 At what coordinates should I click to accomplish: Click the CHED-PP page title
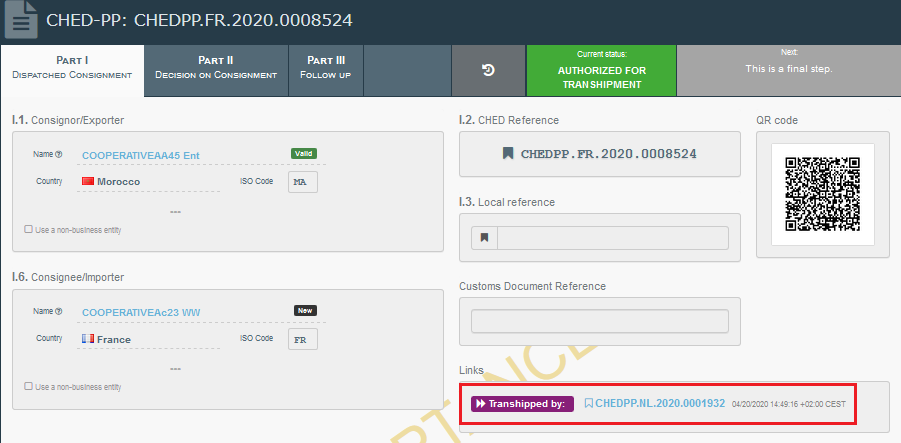(x=199, y=20)
